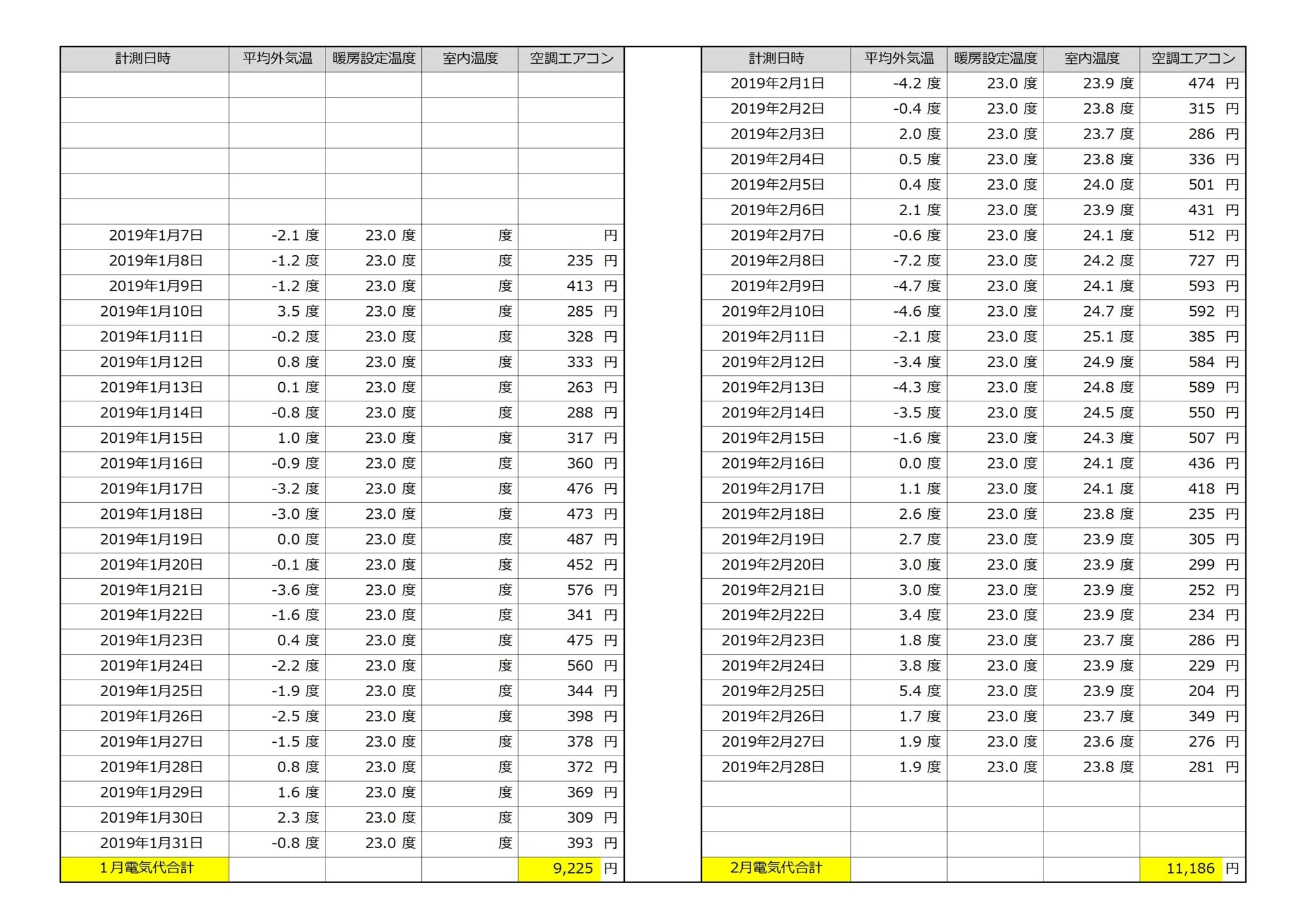Select the yellow 1月電気代合計 label cell
This screenshot has width=1307, height=924.
(x=145, y=869)
